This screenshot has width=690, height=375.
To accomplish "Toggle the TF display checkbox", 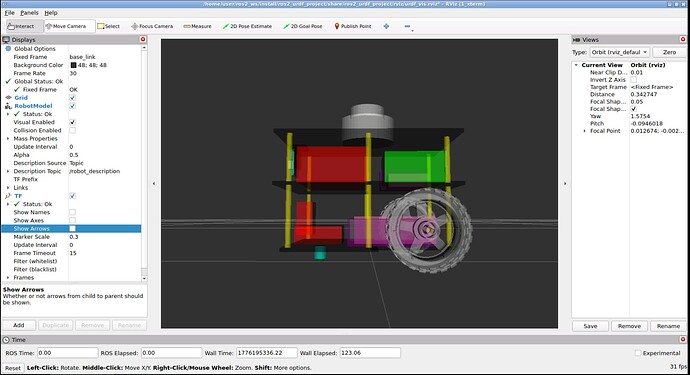I will pyautogui.click(x=73, y=196).
